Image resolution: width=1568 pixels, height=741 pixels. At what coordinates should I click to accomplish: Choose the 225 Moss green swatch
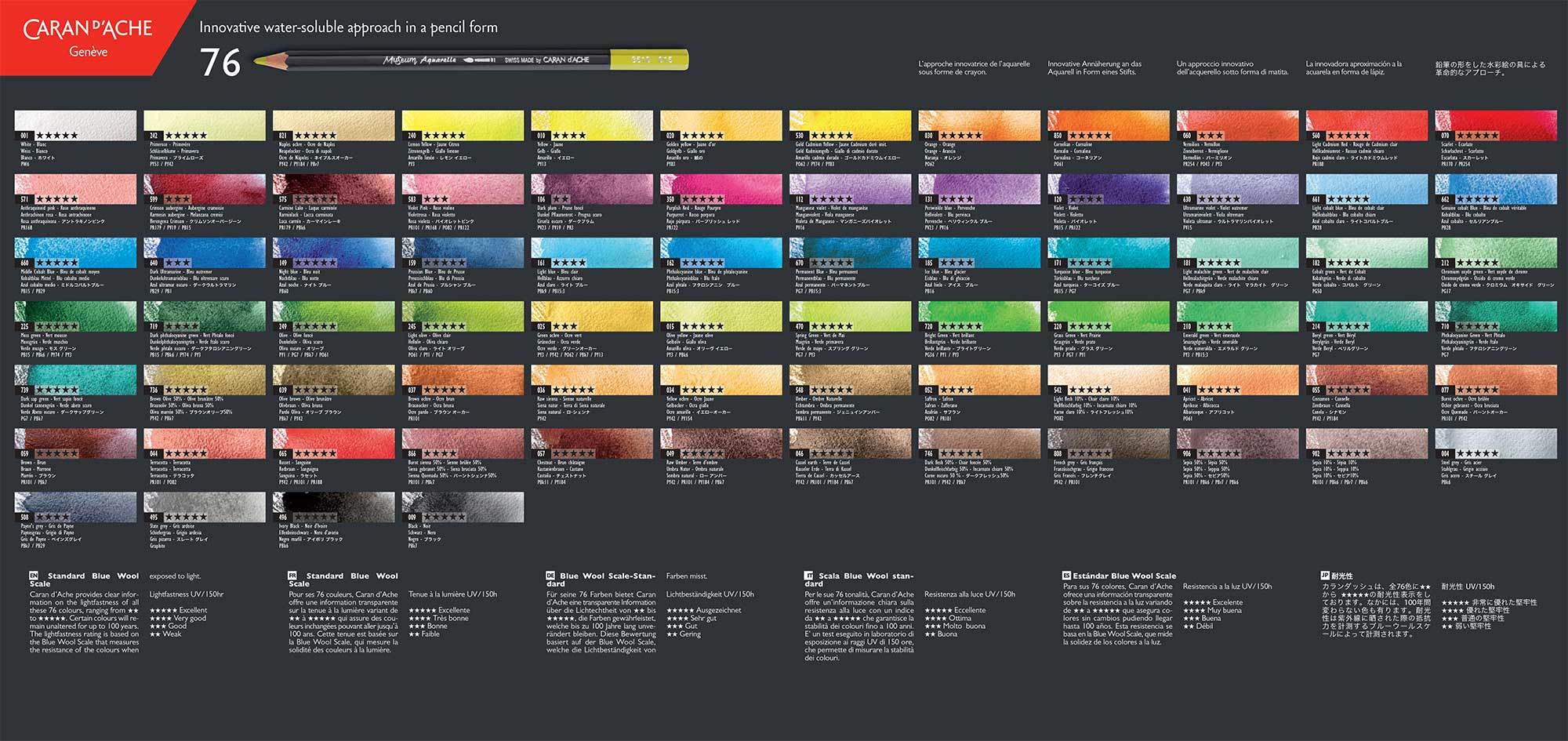75,317
